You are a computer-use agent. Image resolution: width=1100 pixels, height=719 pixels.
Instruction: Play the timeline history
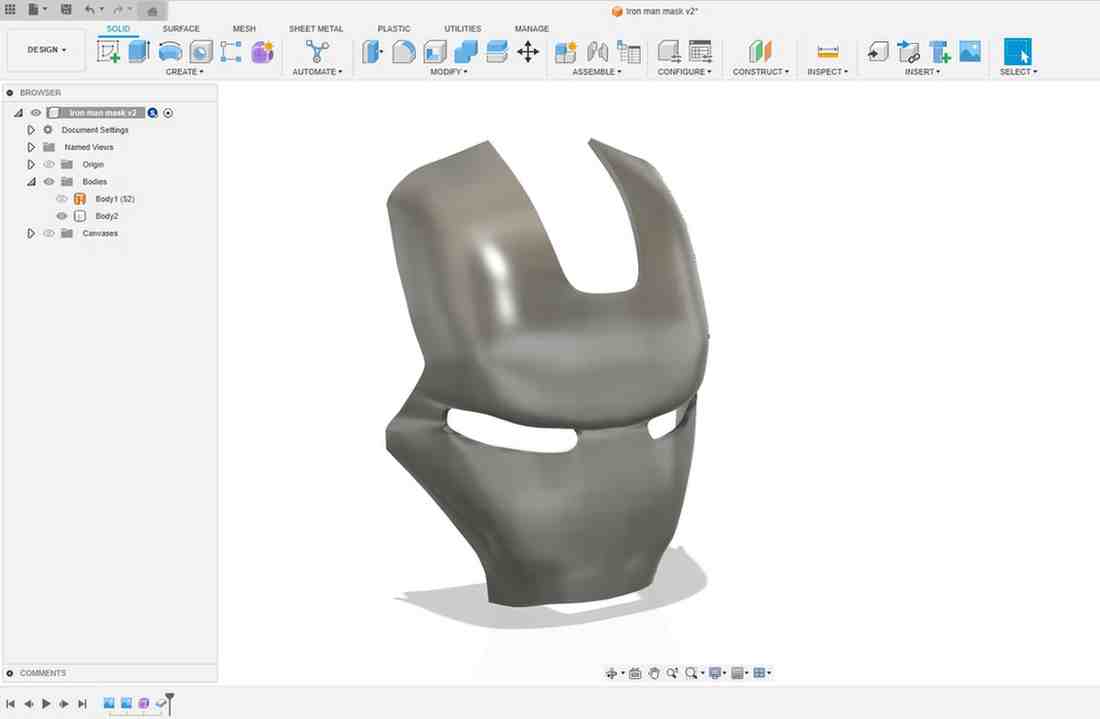coord(46,704)
